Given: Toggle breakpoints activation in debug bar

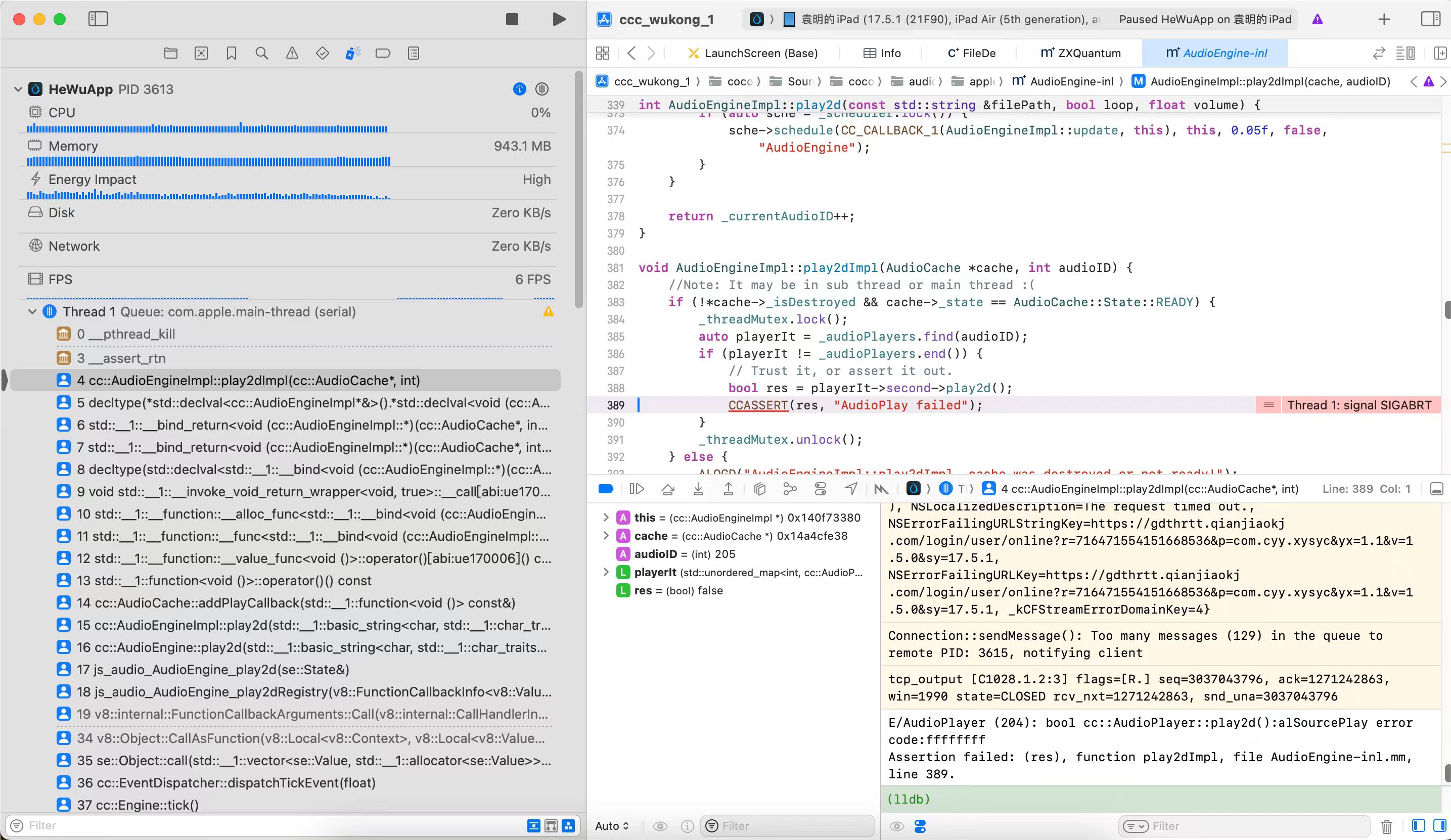Looking at the screenshot, I should point(606,489).
